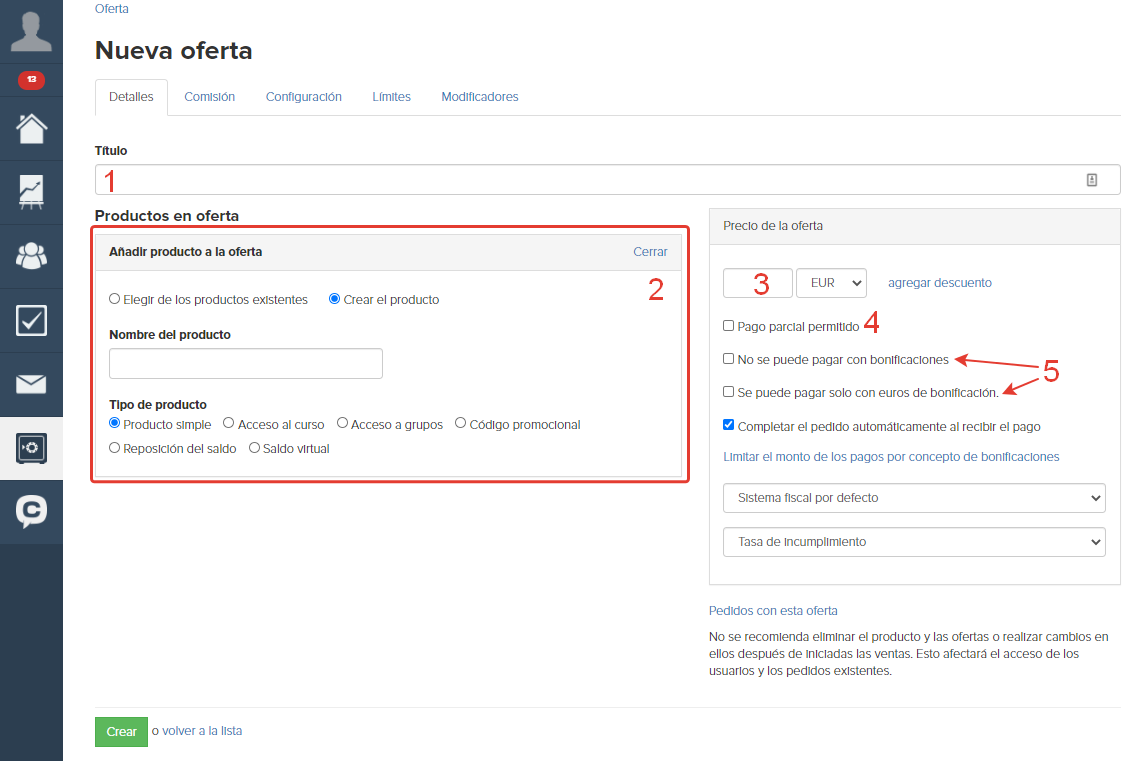Image resolution: width=1138 pixels, height=761 pixels.
Task: Enable 'Pago parcial permitido' checkbox
Action: pos(729,326)
